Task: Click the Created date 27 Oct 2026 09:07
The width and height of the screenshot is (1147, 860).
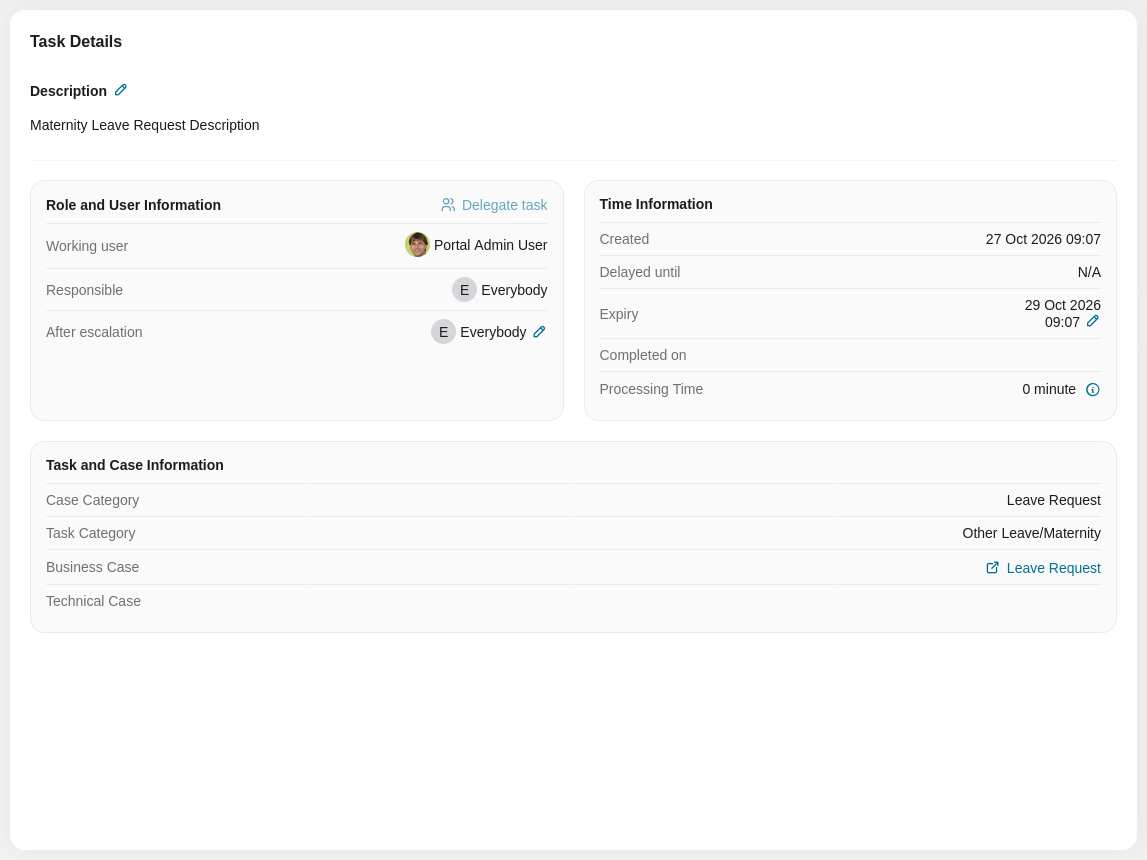Action: tap(1043, 239)
